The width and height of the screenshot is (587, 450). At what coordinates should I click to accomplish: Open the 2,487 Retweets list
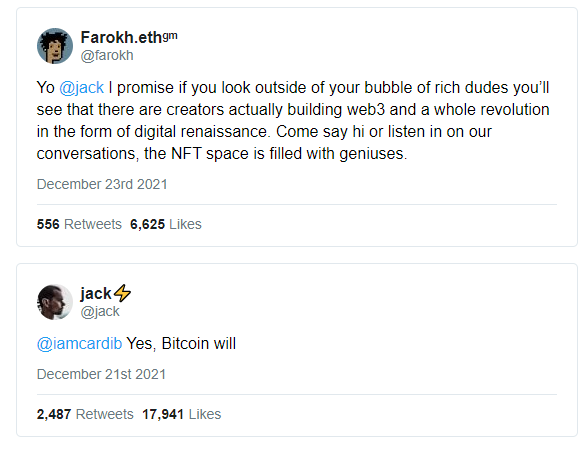click(85, 414)
